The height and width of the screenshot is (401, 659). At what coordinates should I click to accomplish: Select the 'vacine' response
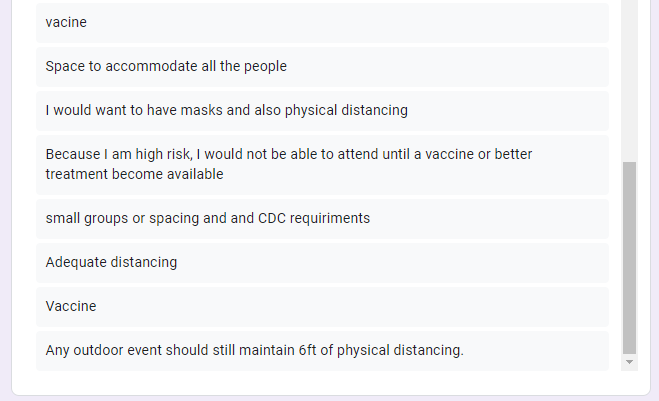[322, 22]
